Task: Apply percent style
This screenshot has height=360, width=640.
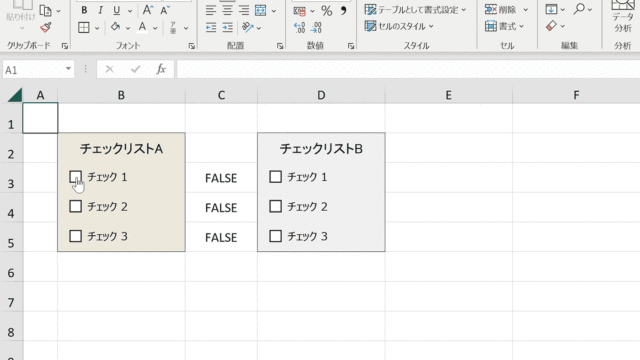Action: pyautogui.click(x=327, y=11)
